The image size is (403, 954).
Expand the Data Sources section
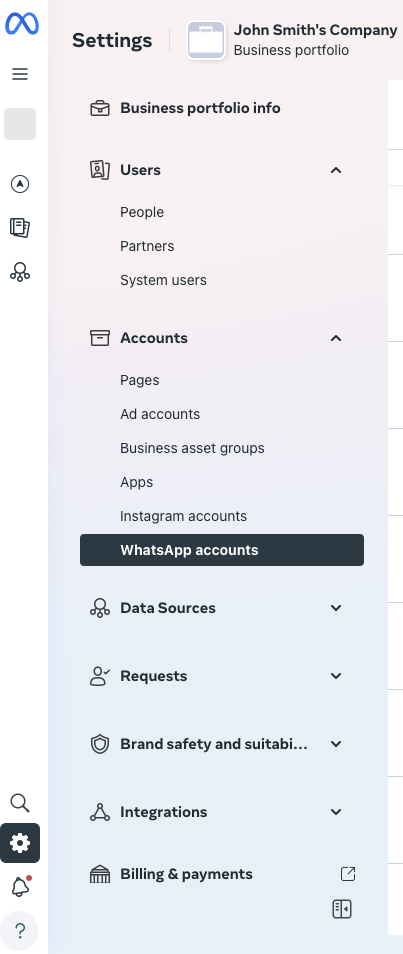[x=336, y=608]
